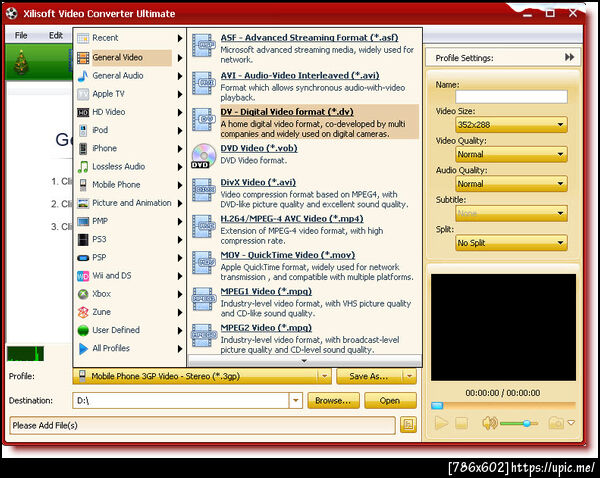Choose AVI - Audio-Video Interleaved format
The image size is (600, 478).
(x=300, y=75)
